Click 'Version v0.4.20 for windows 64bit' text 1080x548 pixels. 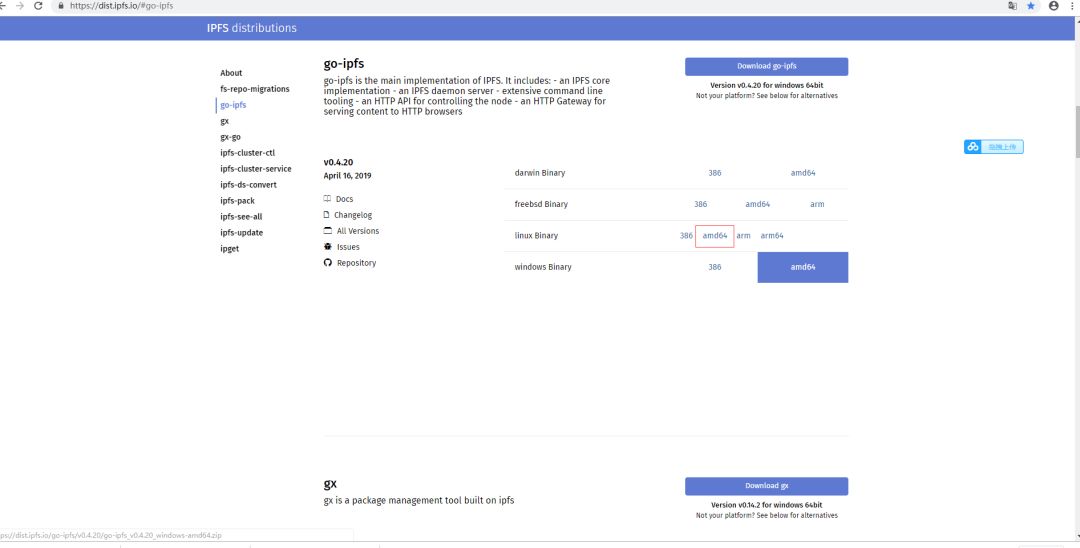(767, 85)
